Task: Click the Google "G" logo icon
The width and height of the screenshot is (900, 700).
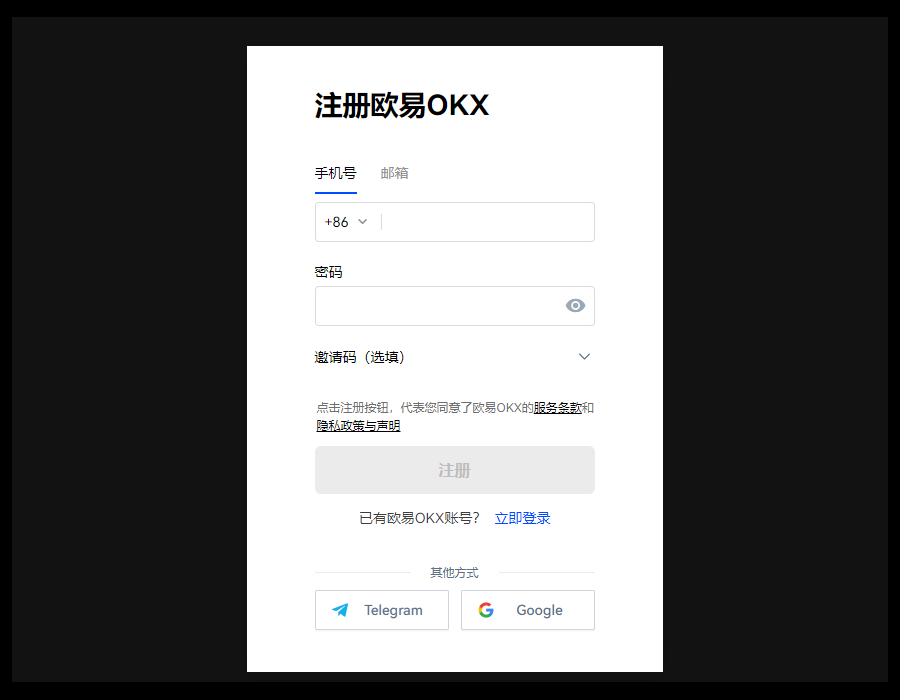Action: (486, 610)
